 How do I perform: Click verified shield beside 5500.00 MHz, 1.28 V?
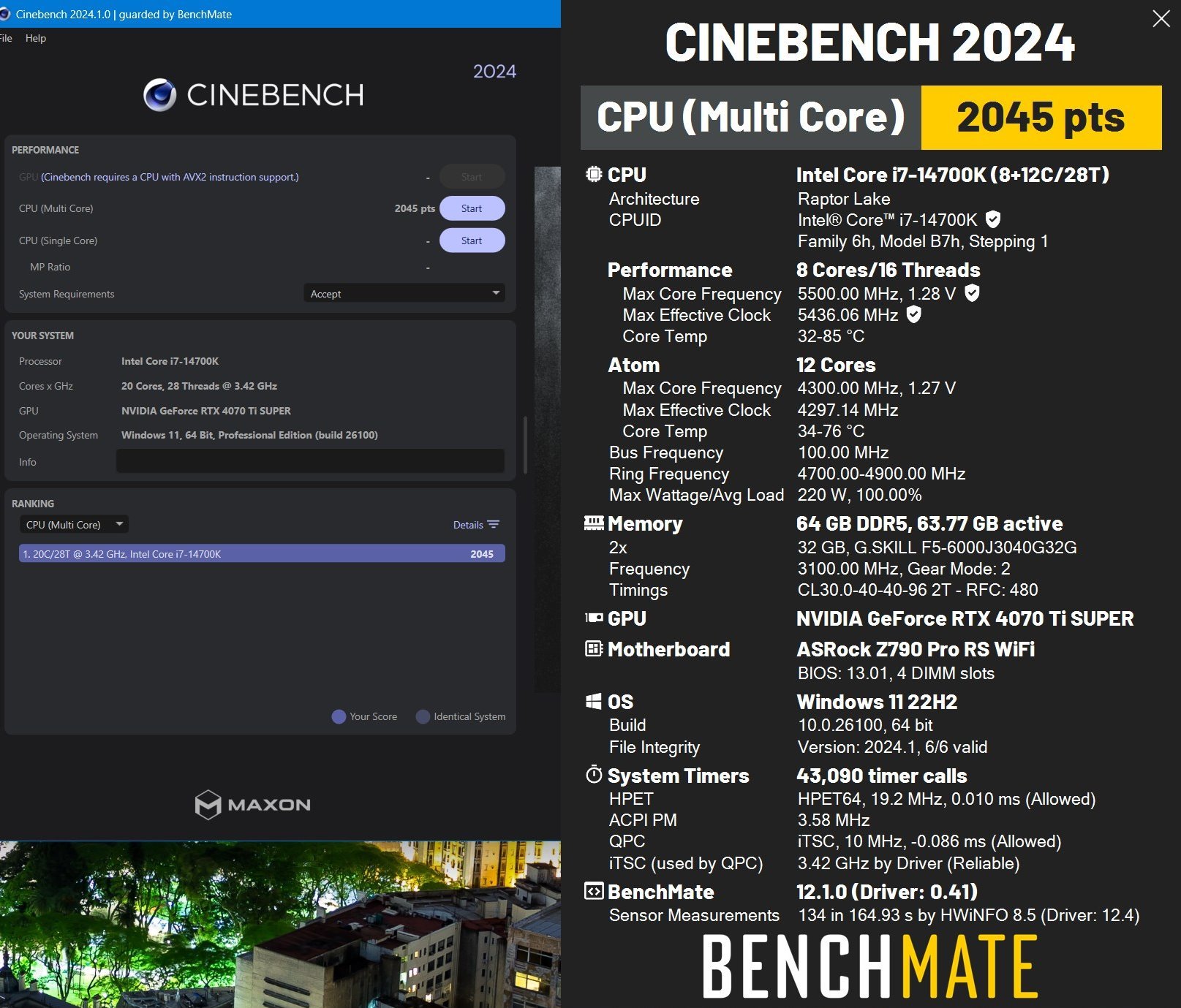pos(972,293)
